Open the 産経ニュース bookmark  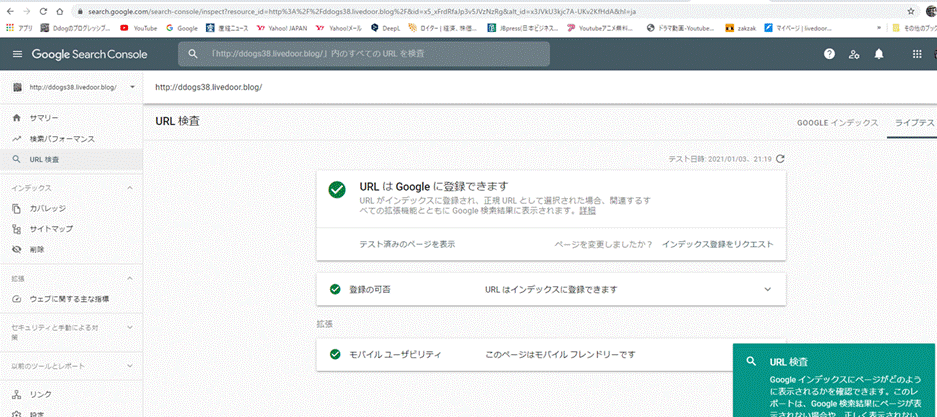tap(227, 27)
